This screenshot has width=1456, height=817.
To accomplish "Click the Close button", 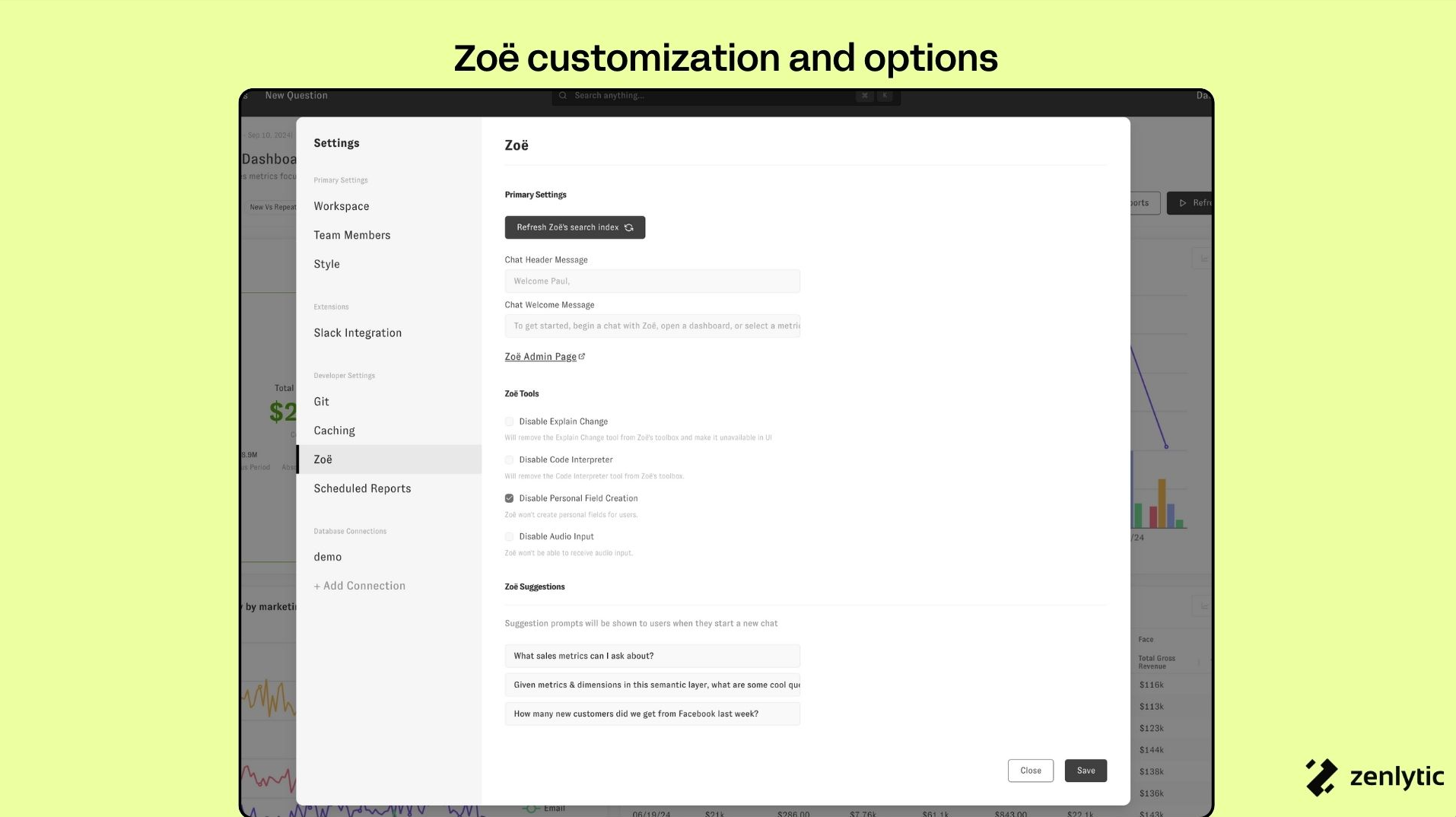I will tap(1030, 771).
